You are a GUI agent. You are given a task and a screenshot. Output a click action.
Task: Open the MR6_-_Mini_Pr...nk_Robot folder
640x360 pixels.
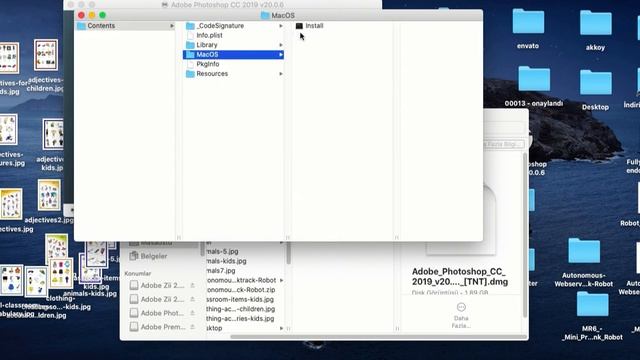tap(592, 304)
